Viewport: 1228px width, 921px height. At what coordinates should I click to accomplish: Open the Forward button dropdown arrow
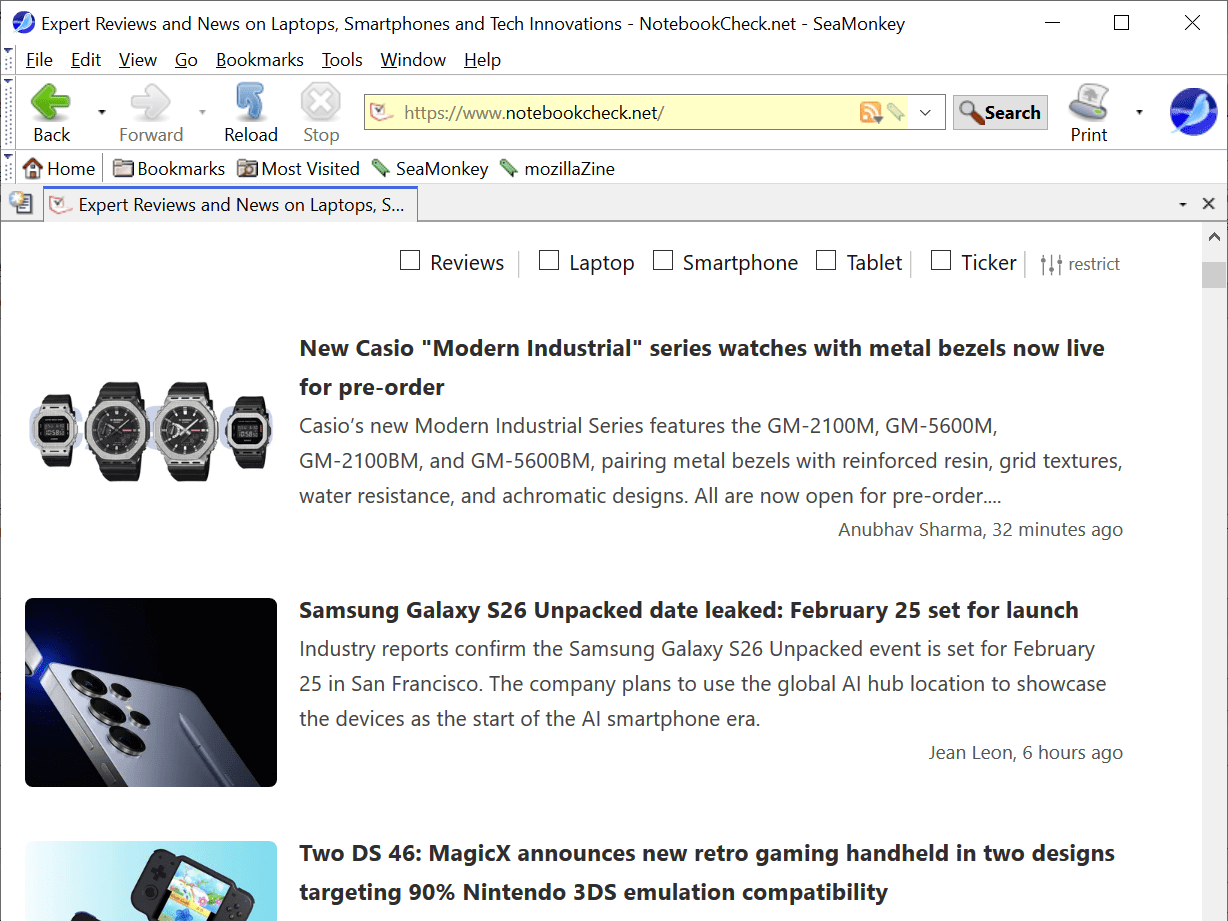tap(204, 112)
